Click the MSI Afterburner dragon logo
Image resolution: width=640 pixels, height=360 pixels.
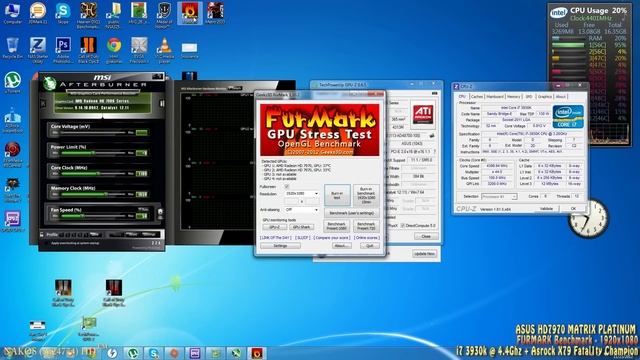(x=50, y=83)
